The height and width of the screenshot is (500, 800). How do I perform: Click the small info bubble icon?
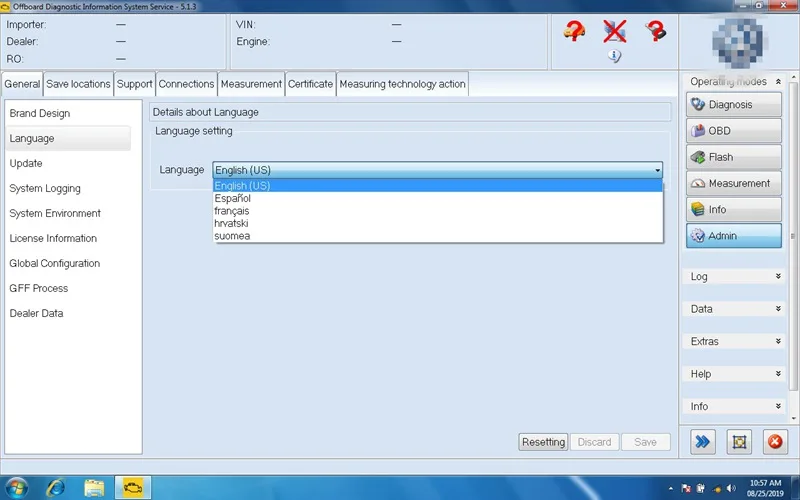tap(614, 56)
